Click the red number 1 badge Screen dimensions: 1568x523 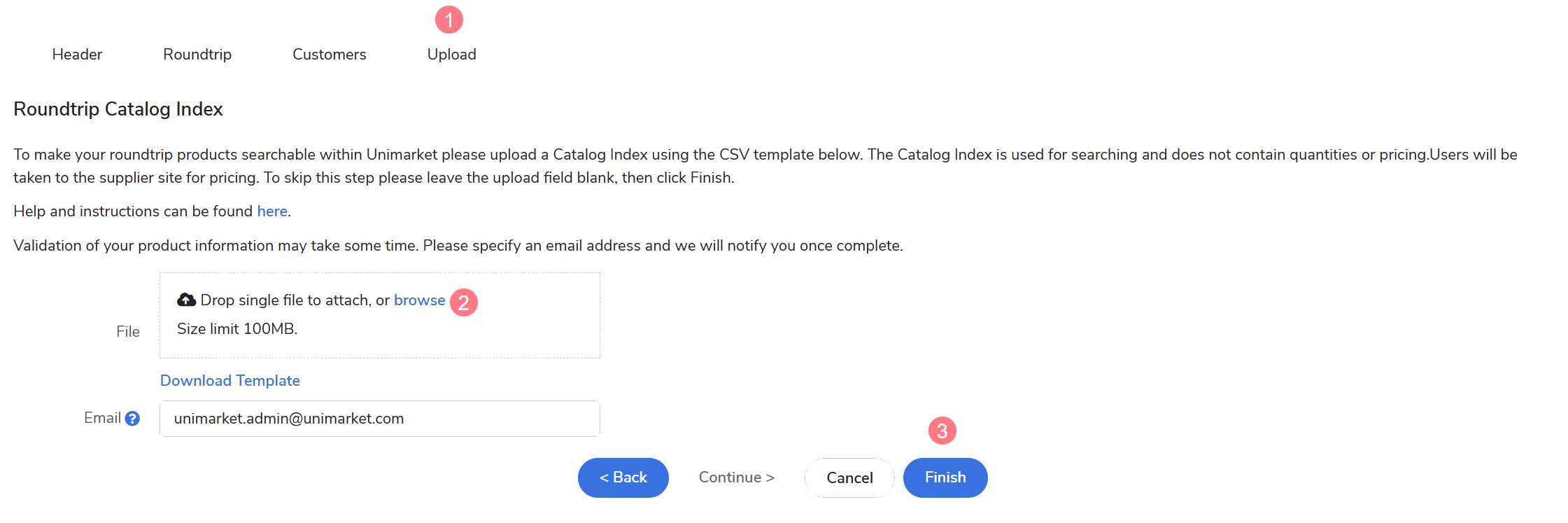(x=449, y=20)
